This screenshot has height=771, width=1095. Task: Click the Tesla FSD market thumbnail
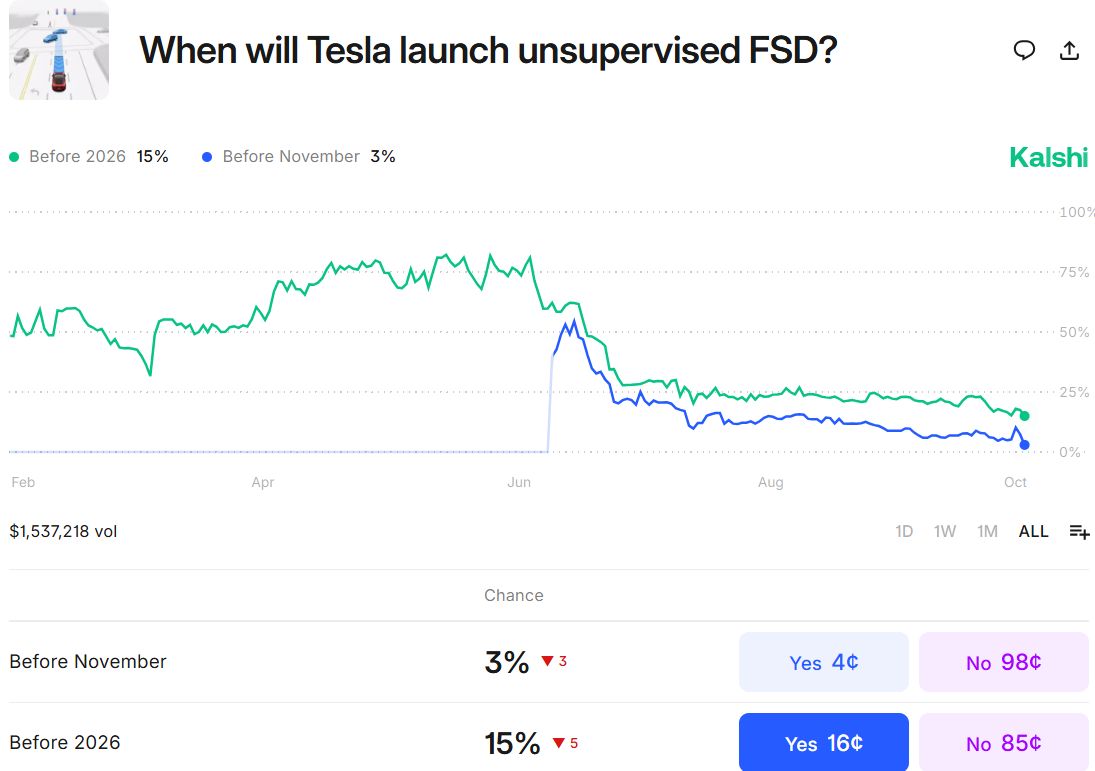(x=59, y=51)
